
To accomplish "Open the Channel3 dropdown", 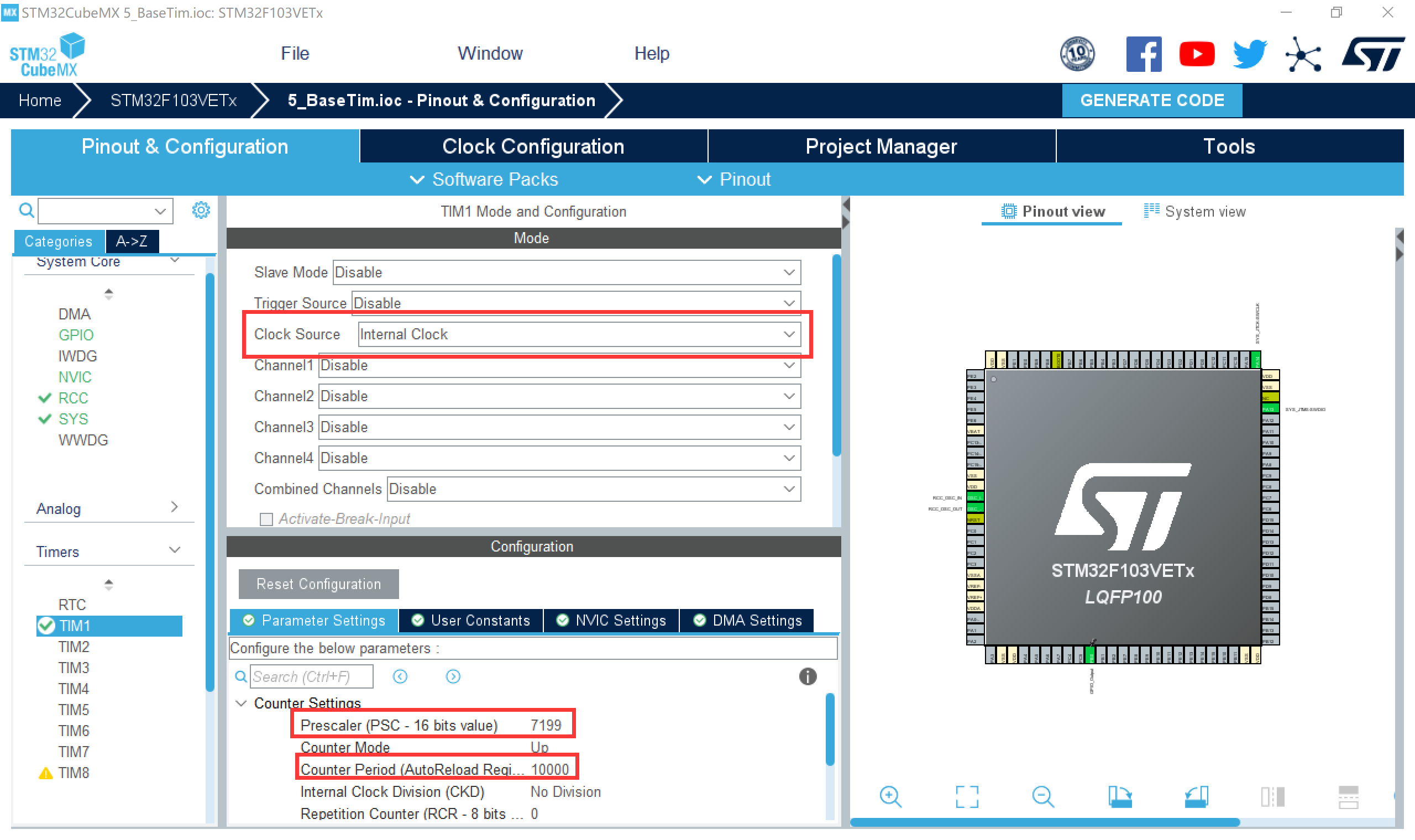I will click(560, 427).
